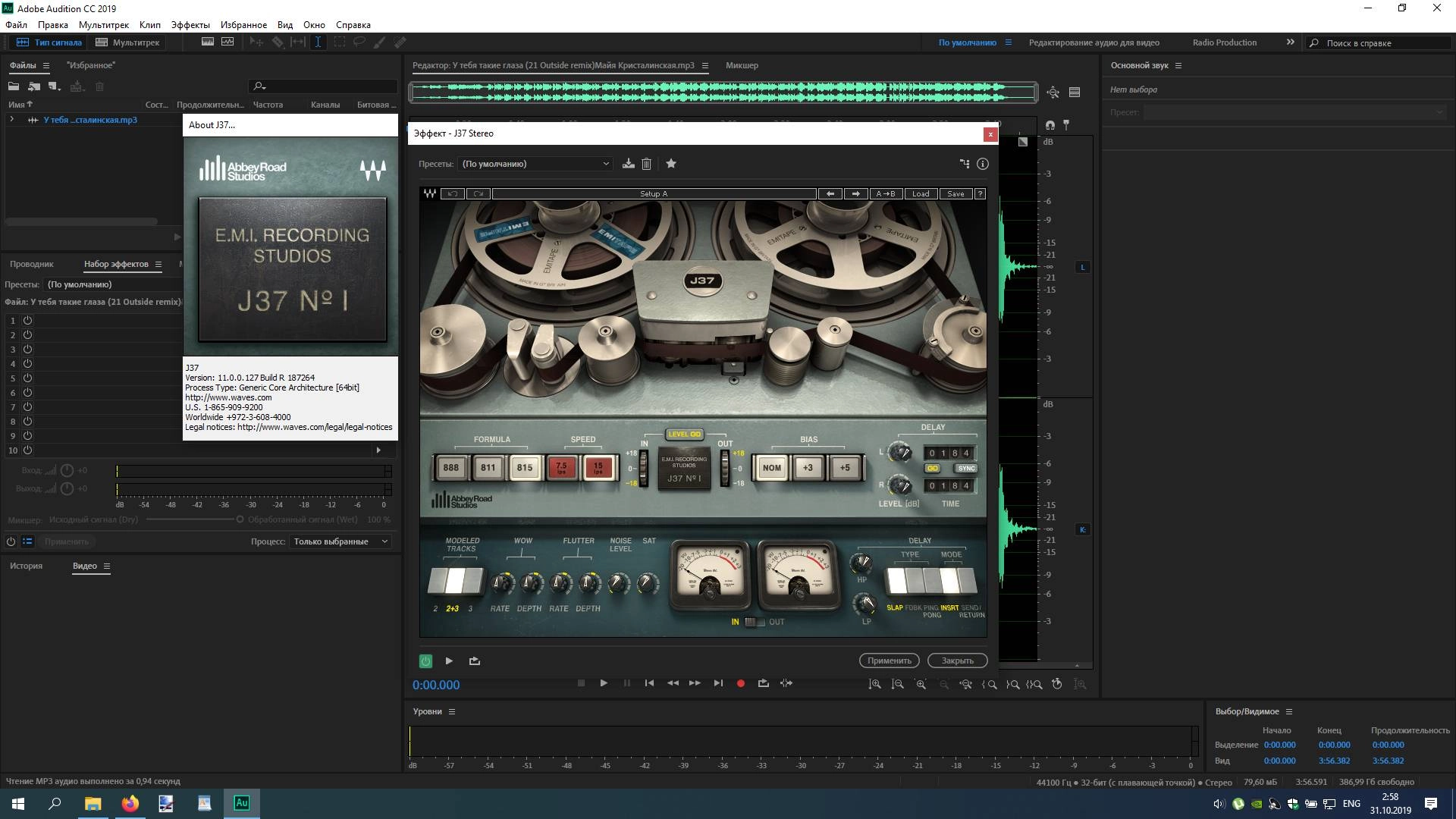Toggle power for effects rack slot 10
The image size is (1456, 819).
coord(27,450)
